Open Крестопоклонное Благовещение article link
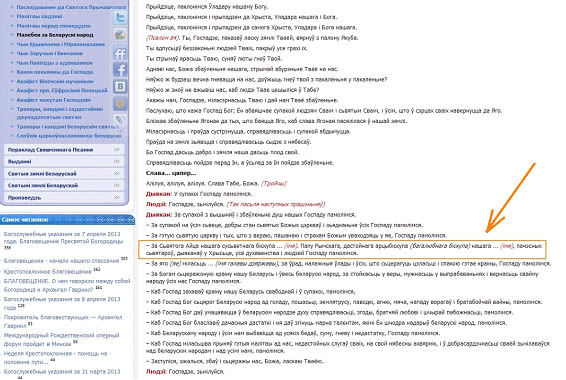The height and width of the screenshot is (380, 566). (x=48, y=271)
